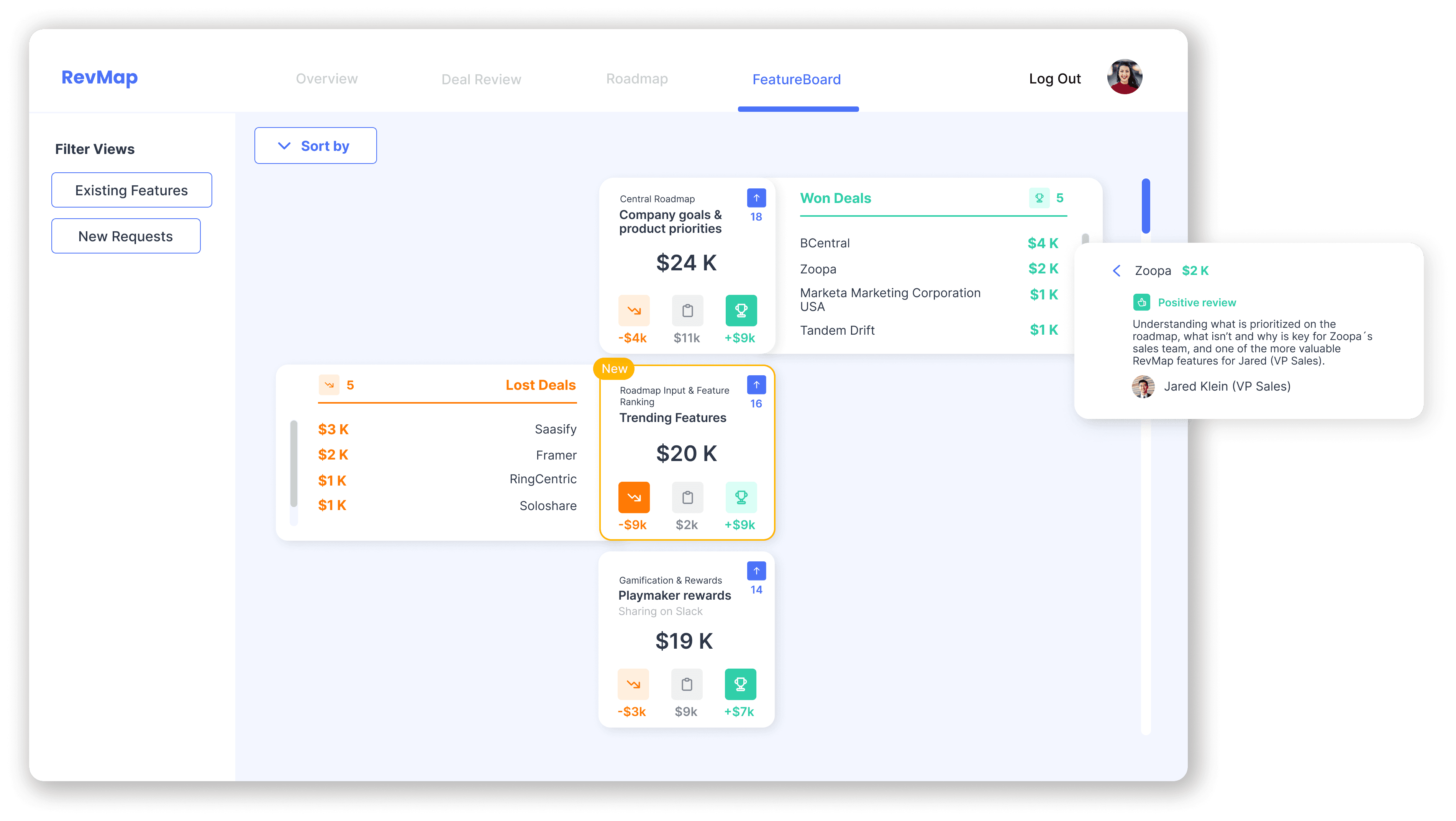Click the green trophy icon on the $24 K card

click(740, 311)
